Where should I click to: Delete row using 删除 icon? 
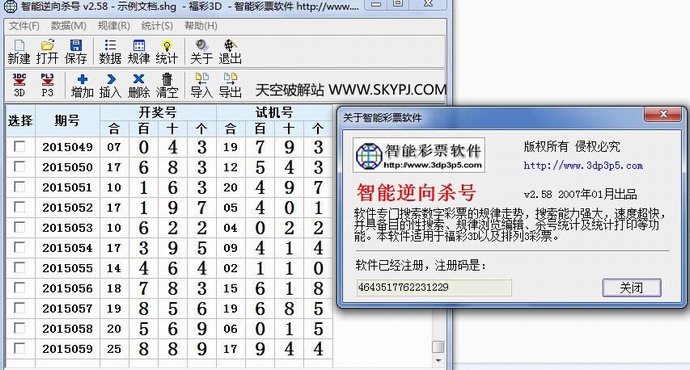139,85
